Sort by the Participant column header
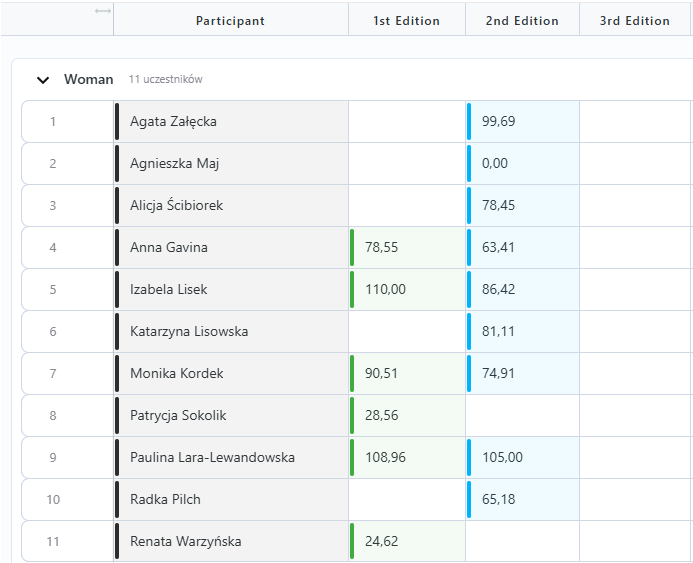Screen dimensions: 693x563 (230, 20)
